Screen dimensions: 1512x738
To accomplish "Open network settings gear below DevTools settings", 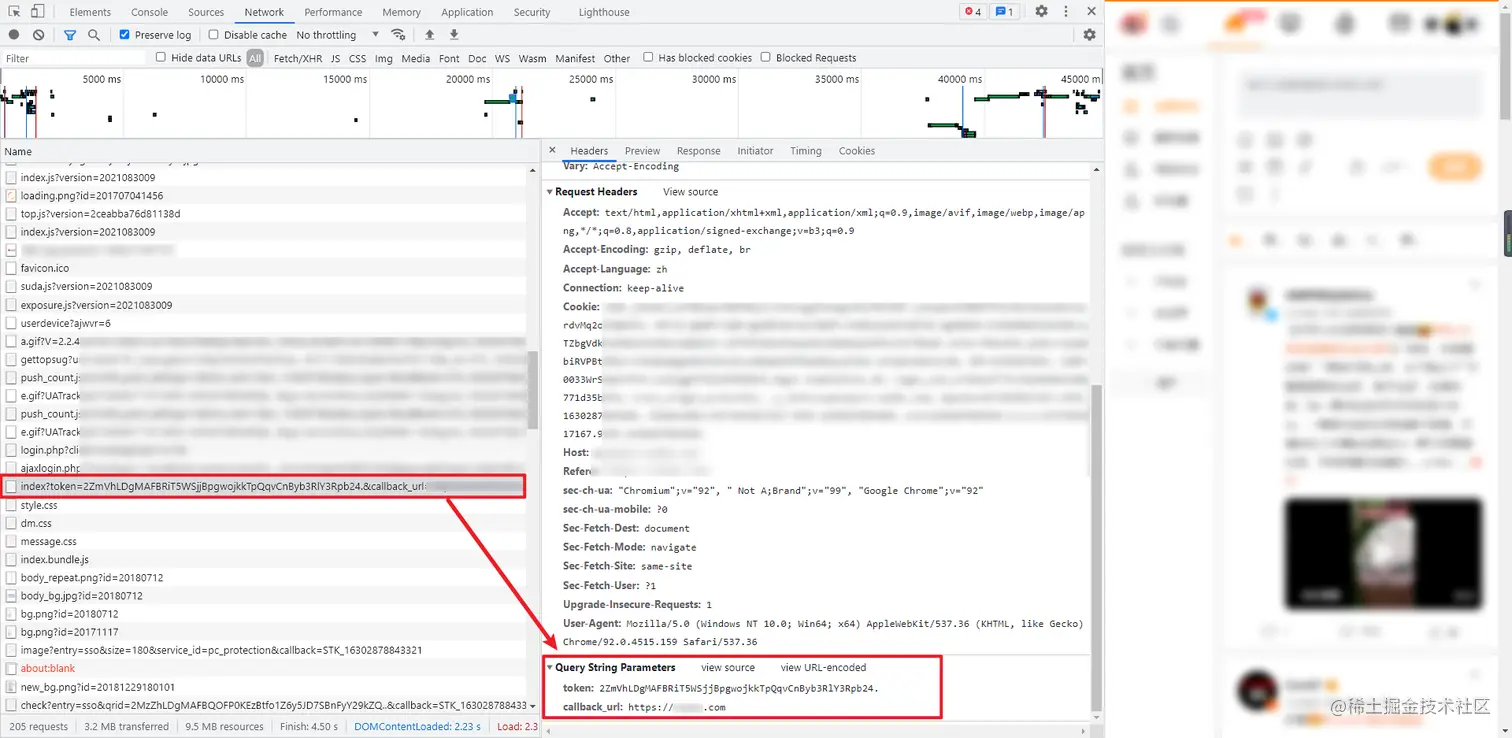I will (1089, 35).
